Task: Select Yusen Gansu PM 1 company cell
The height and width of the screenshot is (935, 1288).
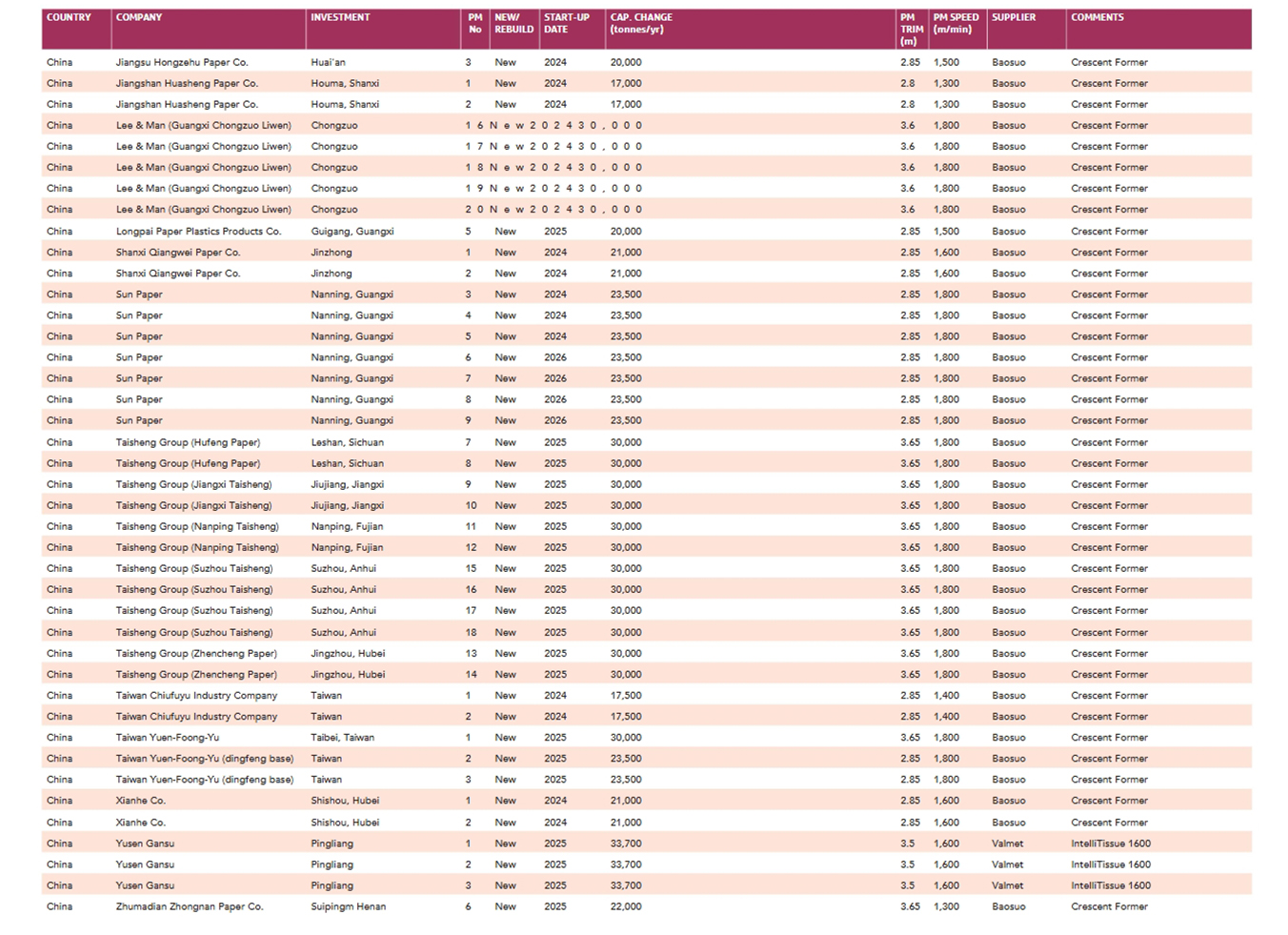Action: (x=146, y=843)
